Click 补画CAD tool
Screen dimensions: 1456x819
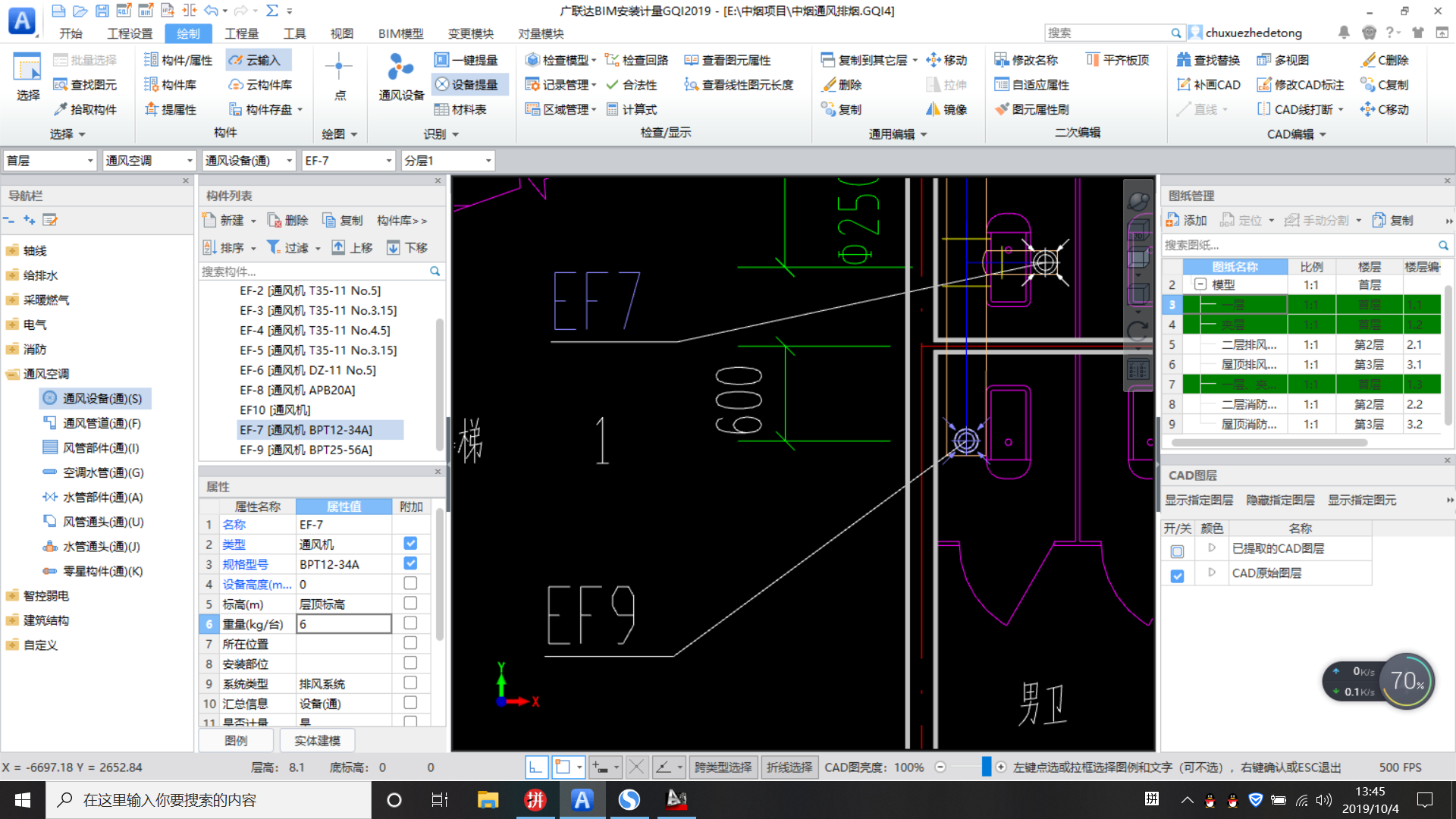tap(1208, 85)
